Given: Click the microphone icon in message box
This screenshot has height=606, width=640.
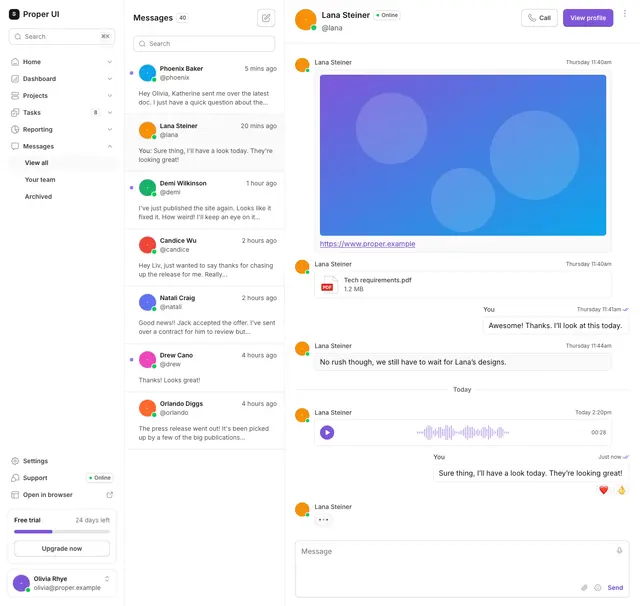Looking at the screenshot, I should coord(619,551).
